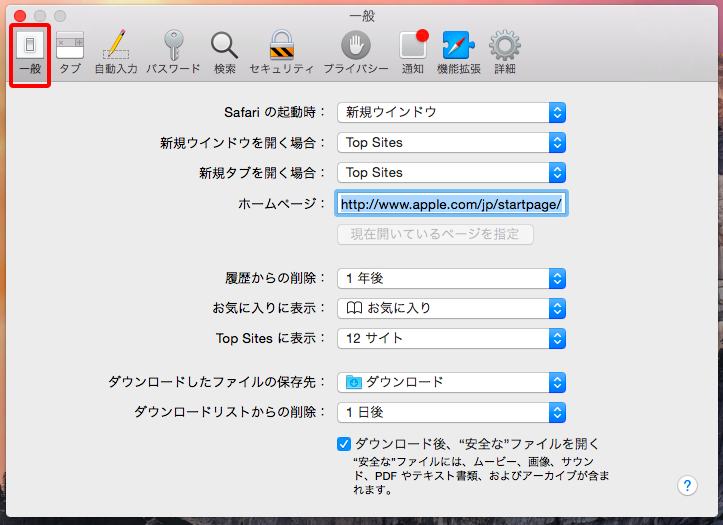This screenshot has width=723, height=525.
Task: Open the 新規タブを開く場合 popup menu
Action: [x=451, y=173]
